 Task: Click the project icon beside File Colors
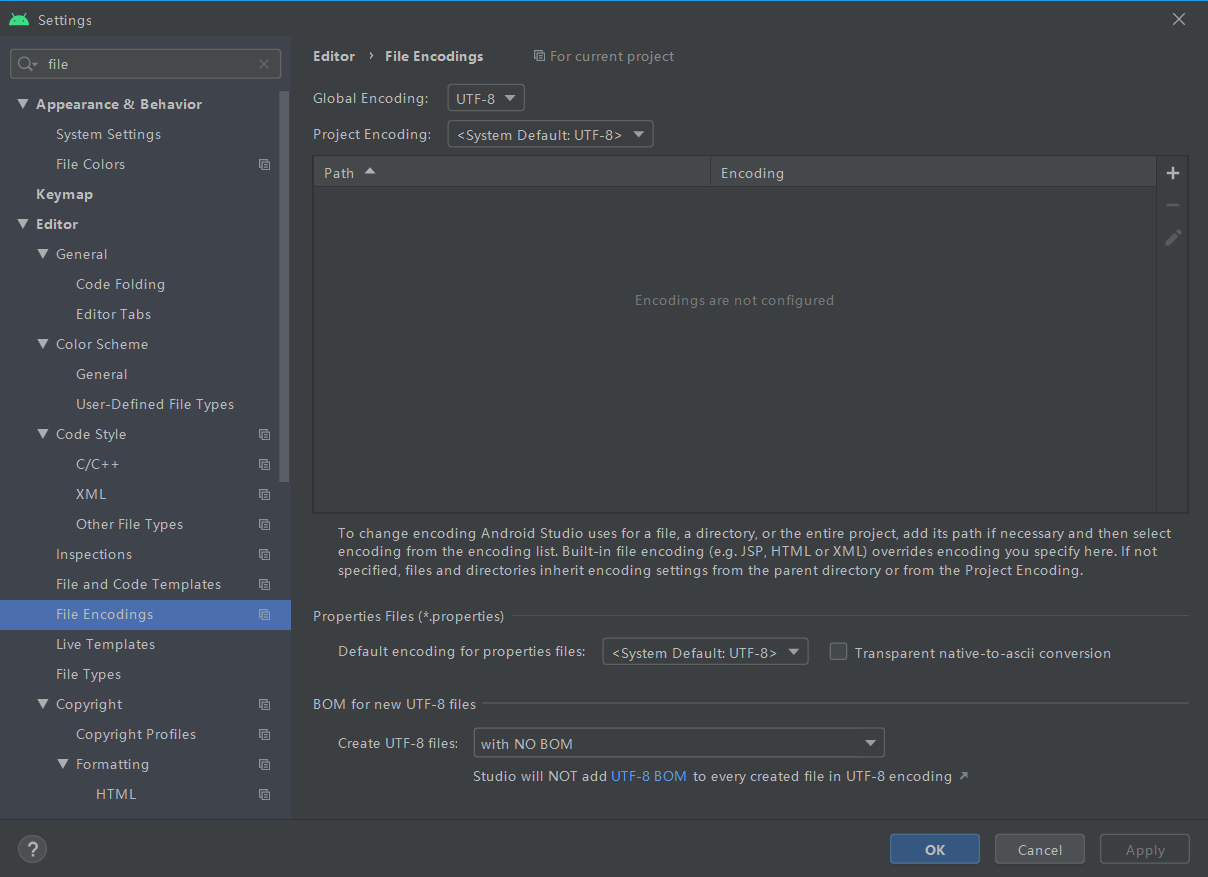coord(264,164)
